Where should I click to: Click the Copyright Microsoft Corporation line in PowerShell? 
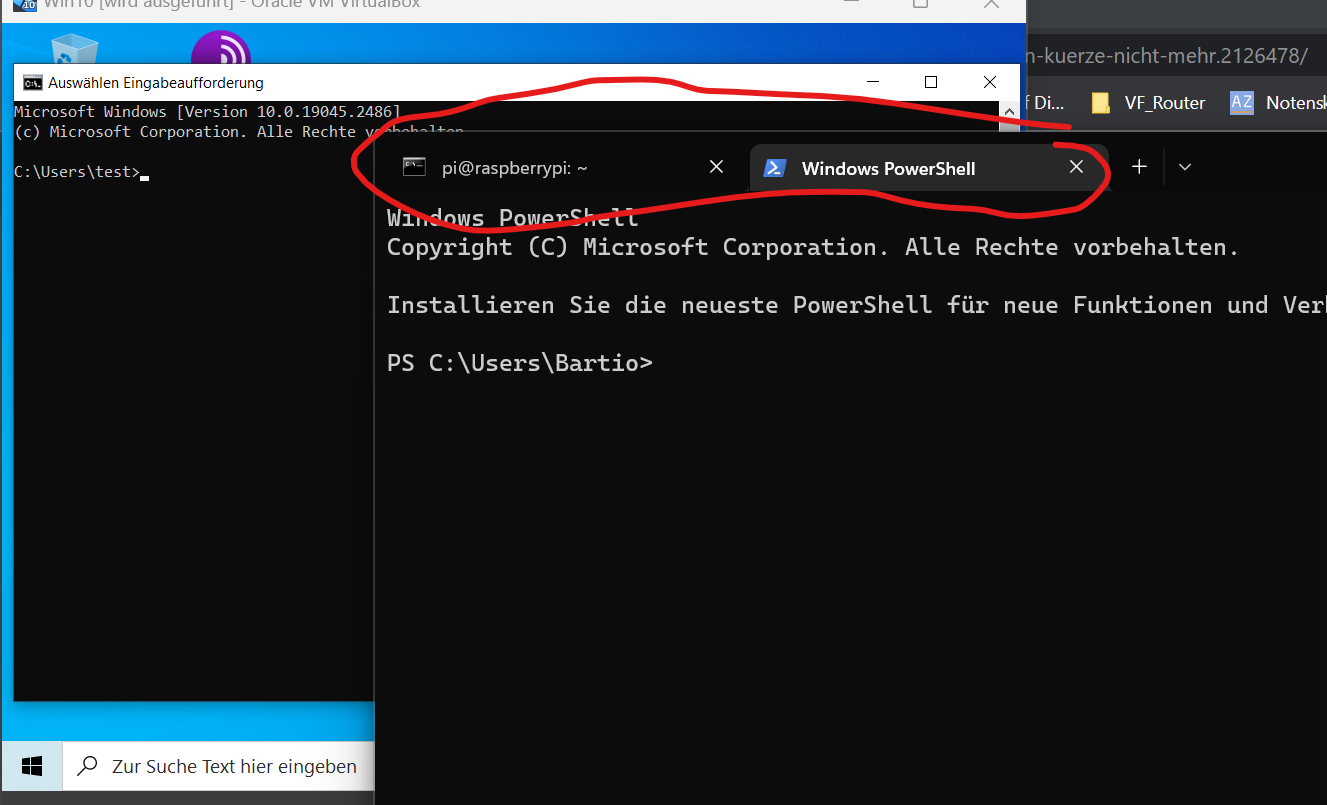click(812, 247)
